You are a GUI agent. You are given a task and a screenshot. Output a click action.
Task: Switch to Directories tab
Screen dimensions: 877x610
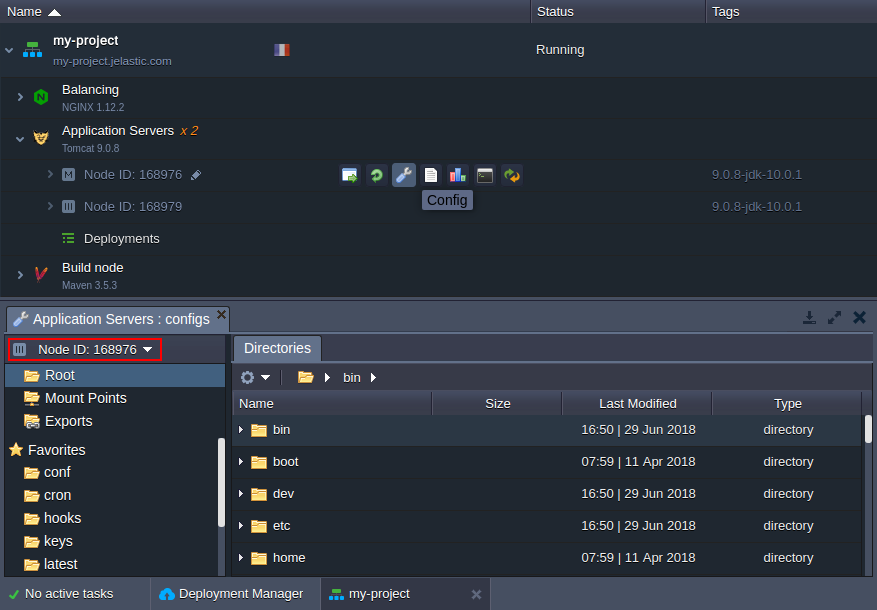(277, 348)
